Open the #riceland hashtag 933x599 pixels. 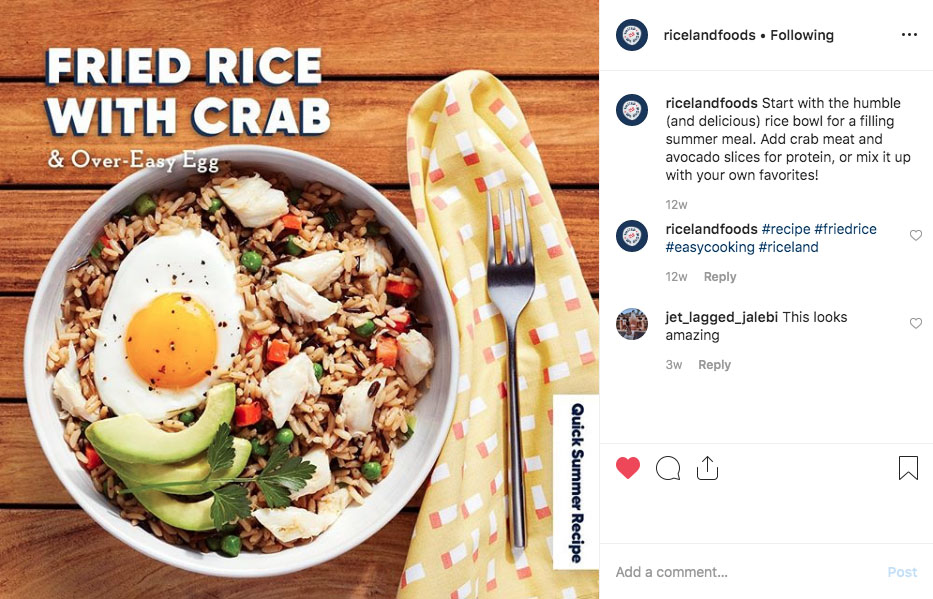point(788,247)
